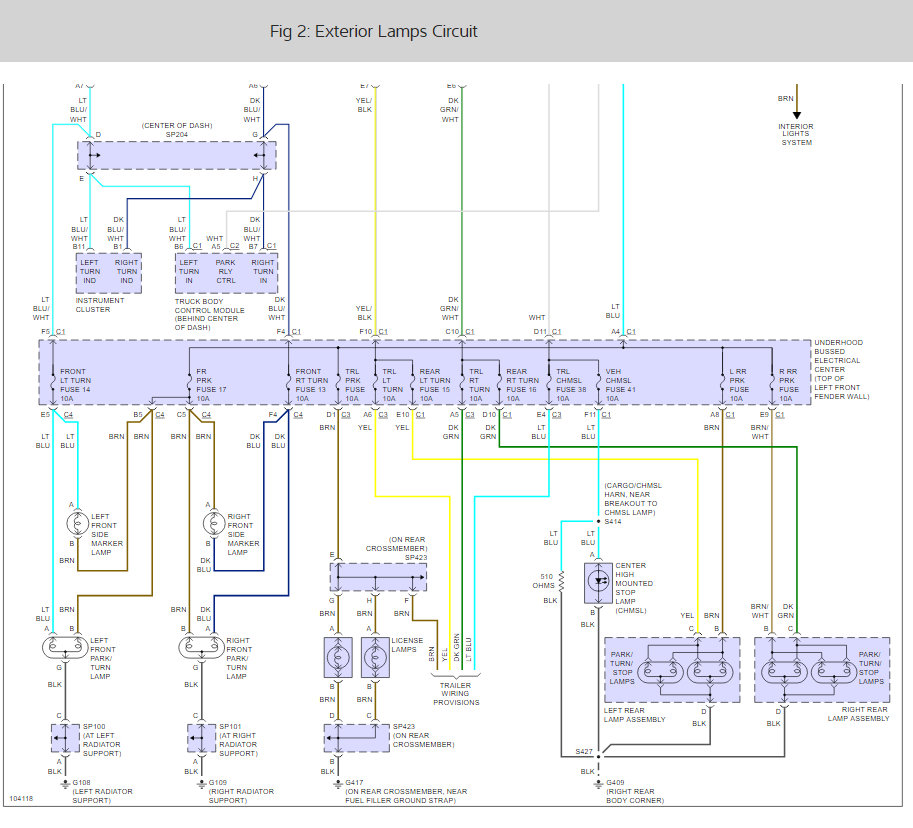This screenshot has height=828, width=913.
Task: Click the PARK RLY CTRL label
Action: coord(226,271)
